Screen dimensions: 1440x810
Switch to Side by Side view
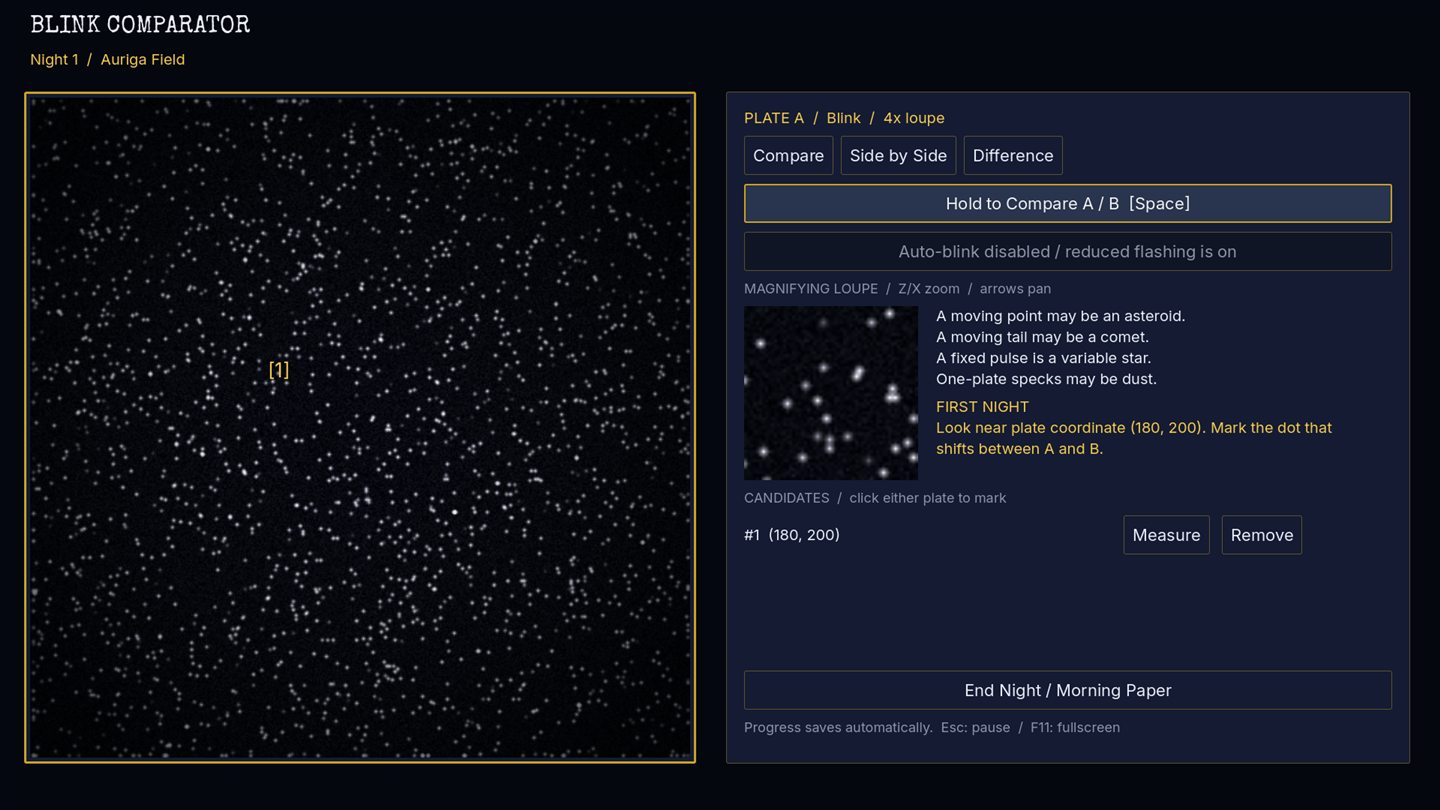[x=898, y=155]
